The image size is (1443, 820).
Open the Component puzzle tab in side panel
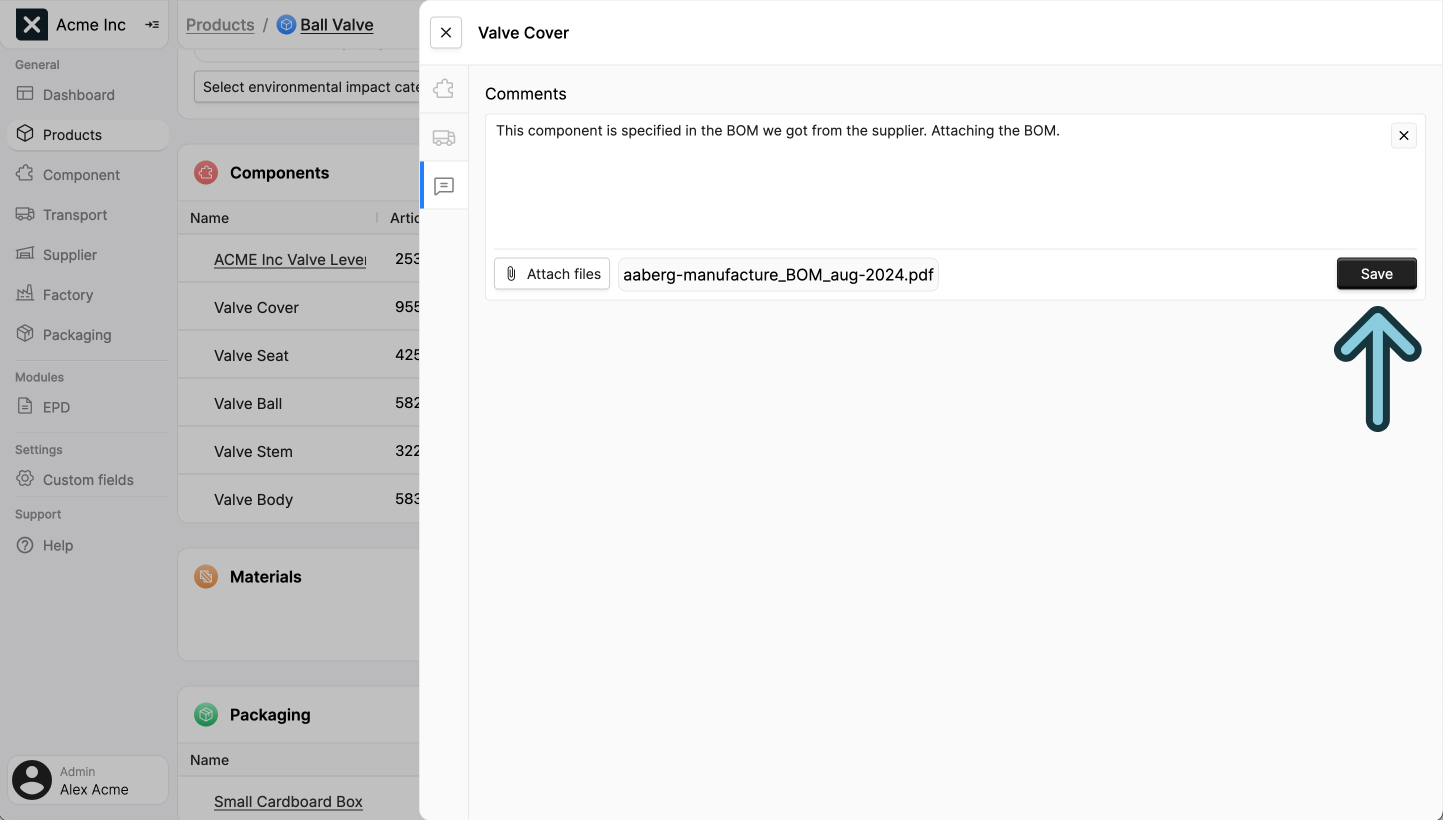click(444, 88)
